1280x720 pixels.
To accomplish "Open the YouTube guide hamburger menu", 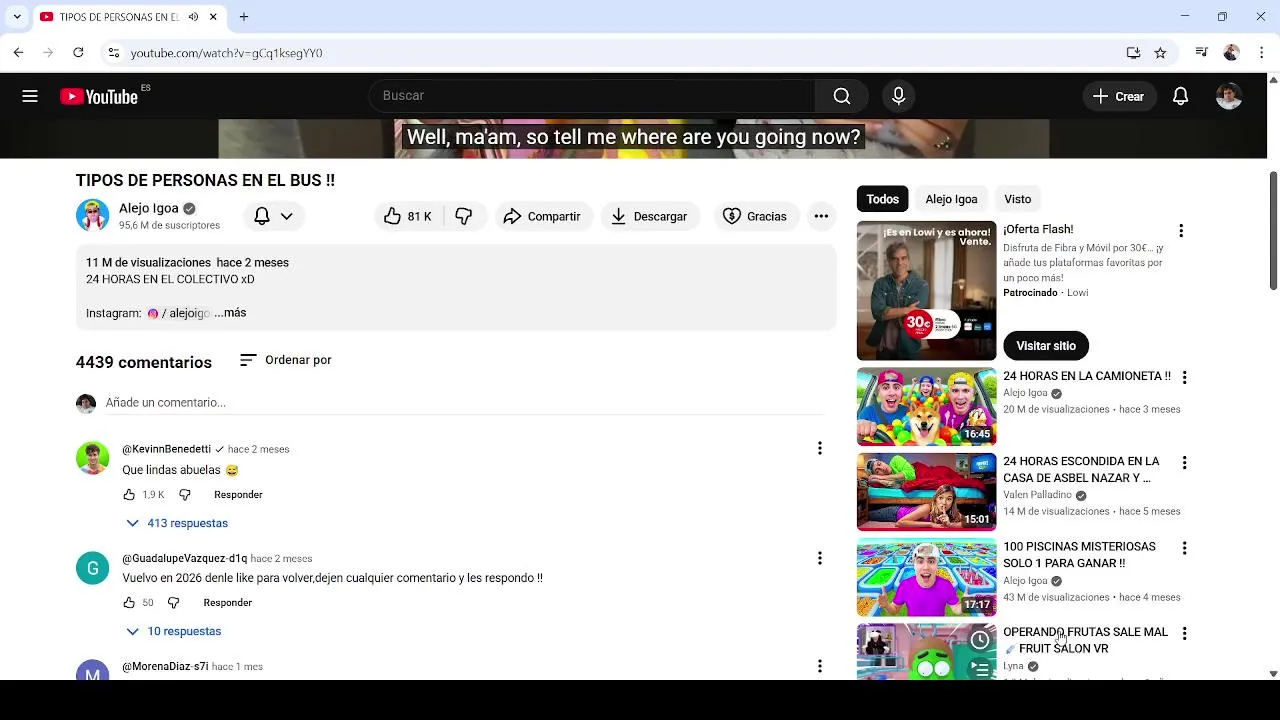I will (30, 96).
